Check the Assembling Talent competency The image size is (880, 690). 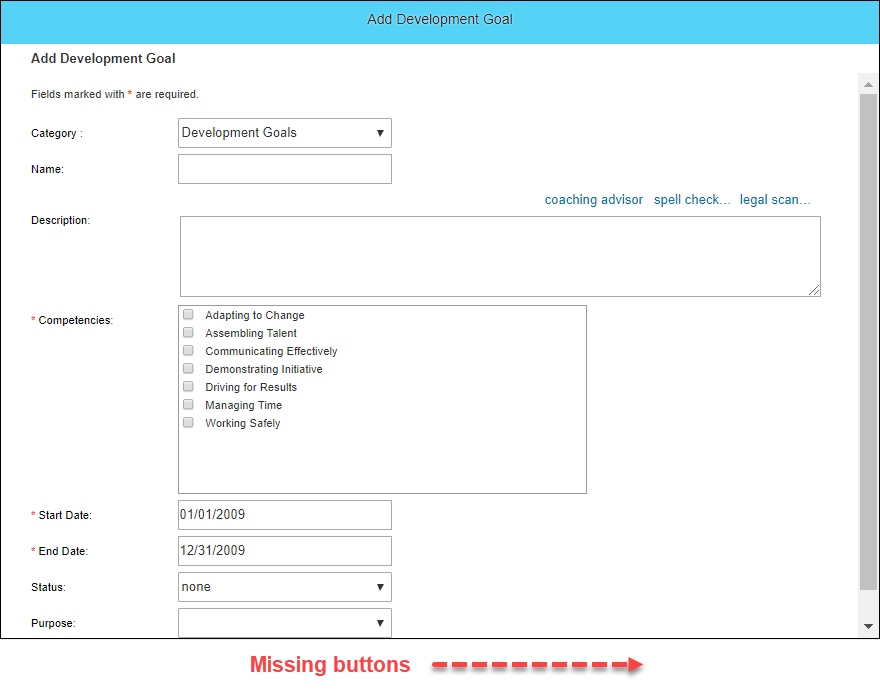point(189,332)
